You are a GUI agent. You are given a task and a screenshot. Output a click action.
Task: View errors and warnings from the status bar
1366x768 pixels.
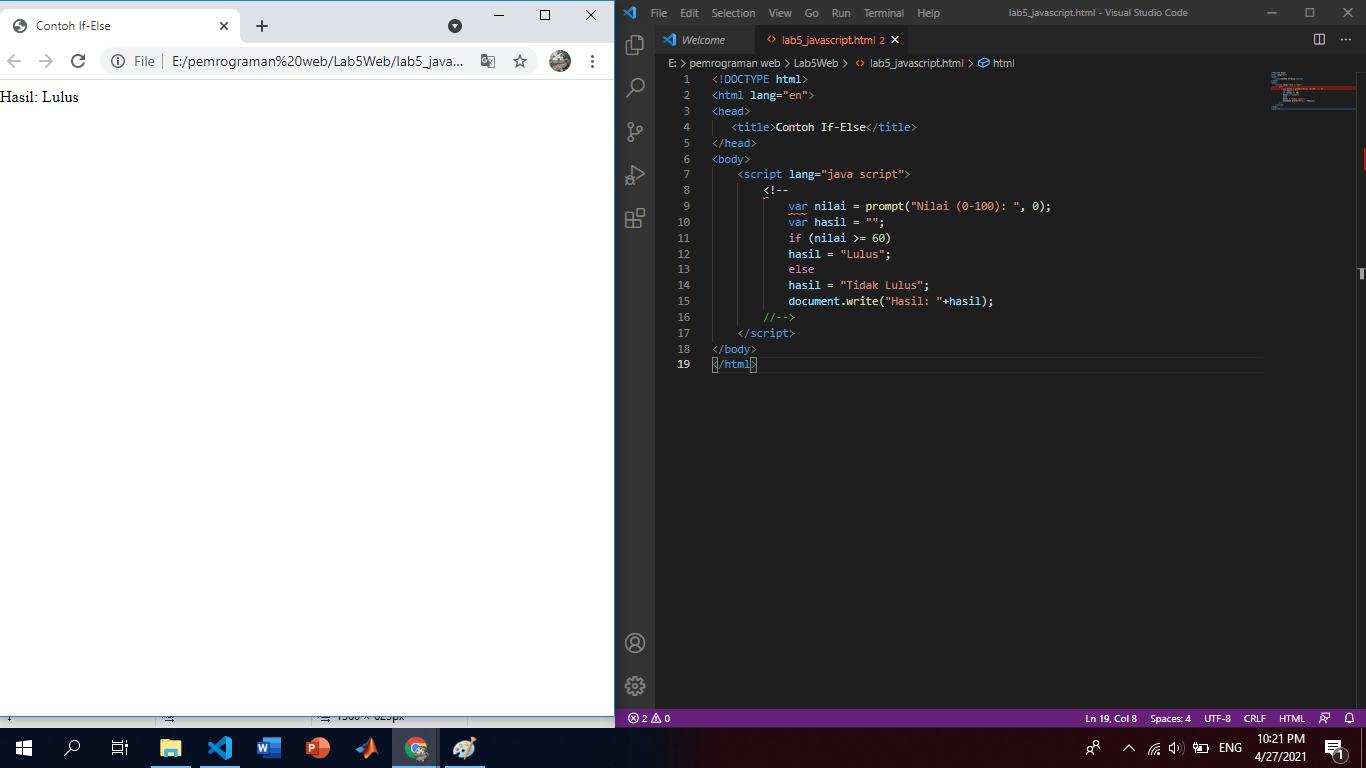(646, 718)
